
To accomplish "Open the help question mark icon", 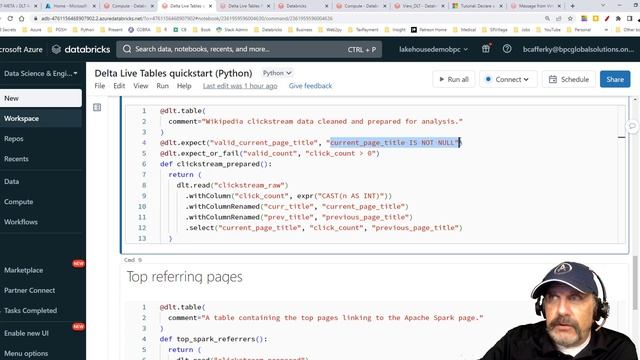I will (507, 49).
